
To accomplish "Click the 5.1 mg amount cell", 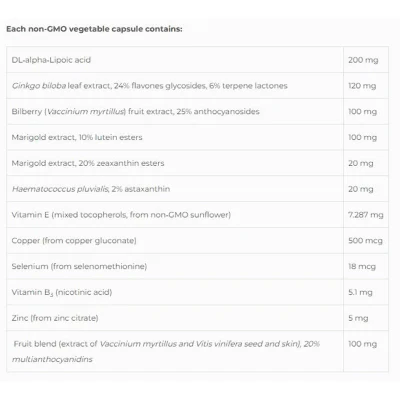I will (366, 292).
